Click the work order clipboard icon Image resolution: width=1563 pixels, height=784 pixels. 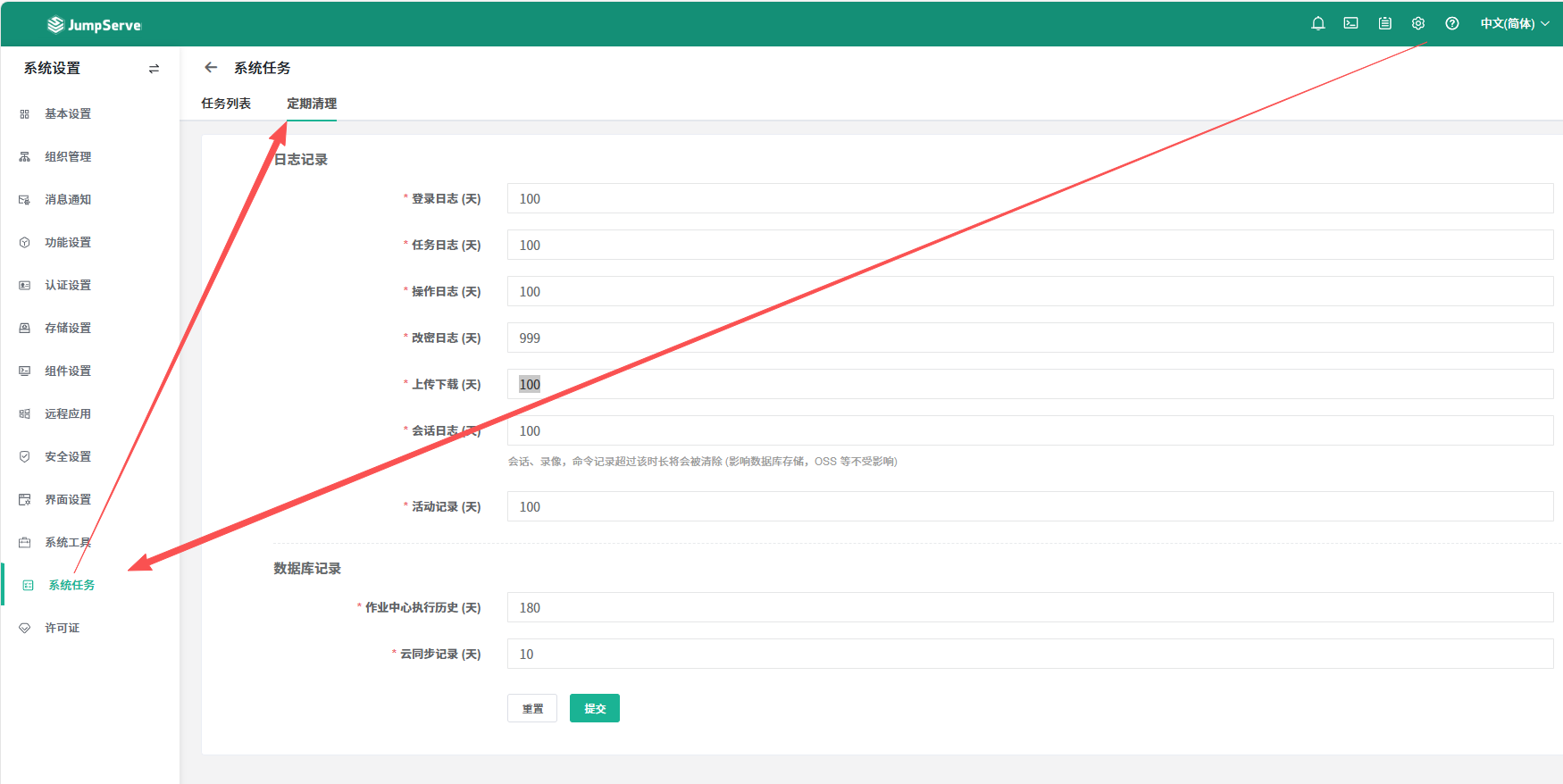coord(1384,24)
